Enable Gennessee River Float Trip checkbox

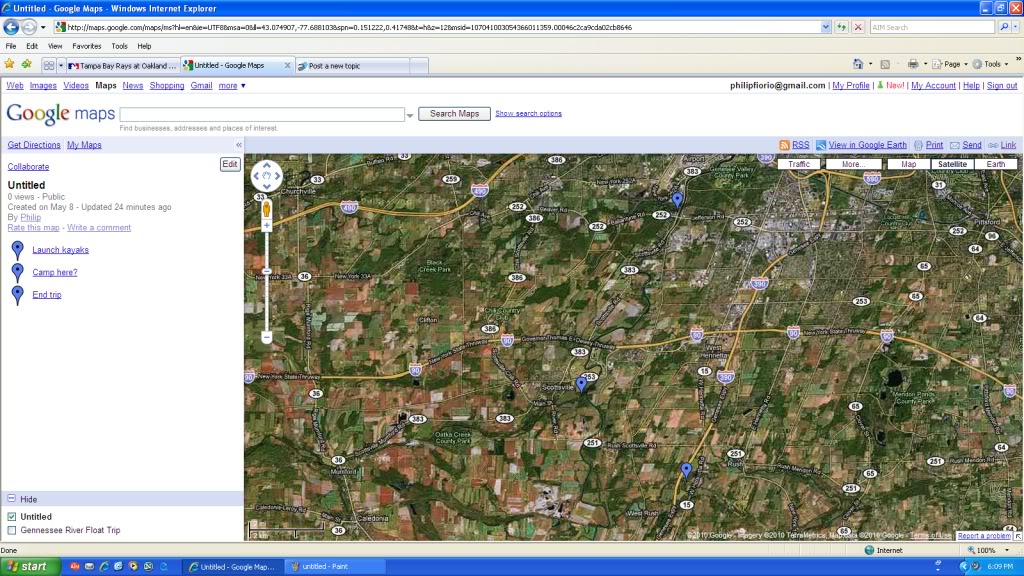pyautogui.click(x=12, y=530)
